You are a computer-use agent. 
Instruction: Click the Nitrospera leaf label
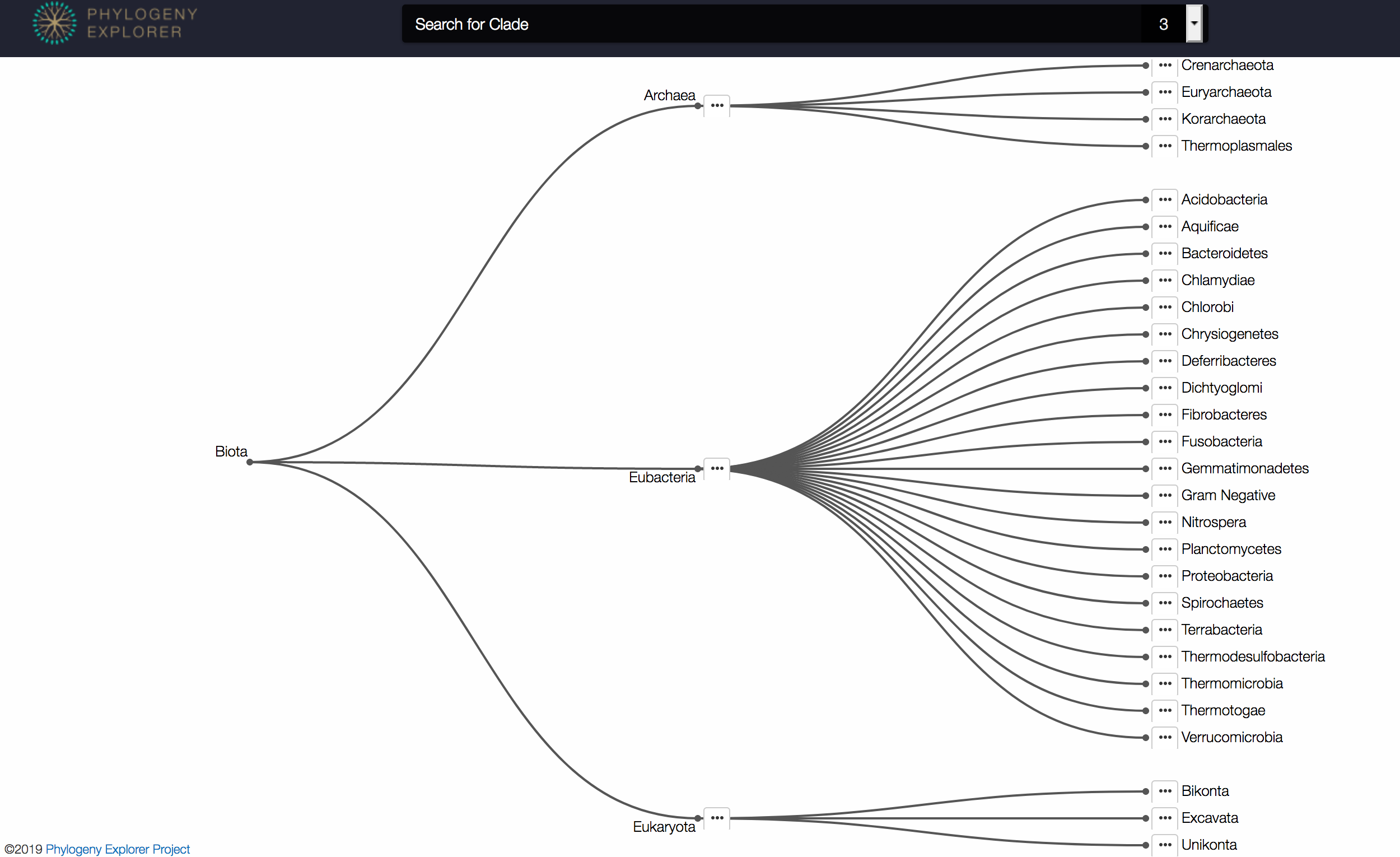click(1214, 523)
